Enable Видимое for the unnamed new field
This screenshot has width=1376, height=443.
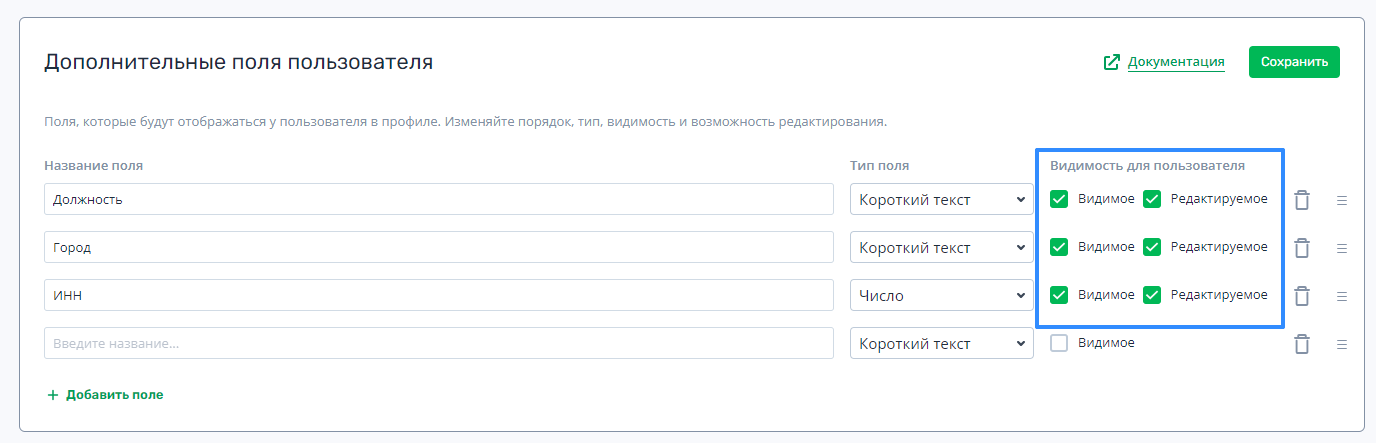point(1059,343)
